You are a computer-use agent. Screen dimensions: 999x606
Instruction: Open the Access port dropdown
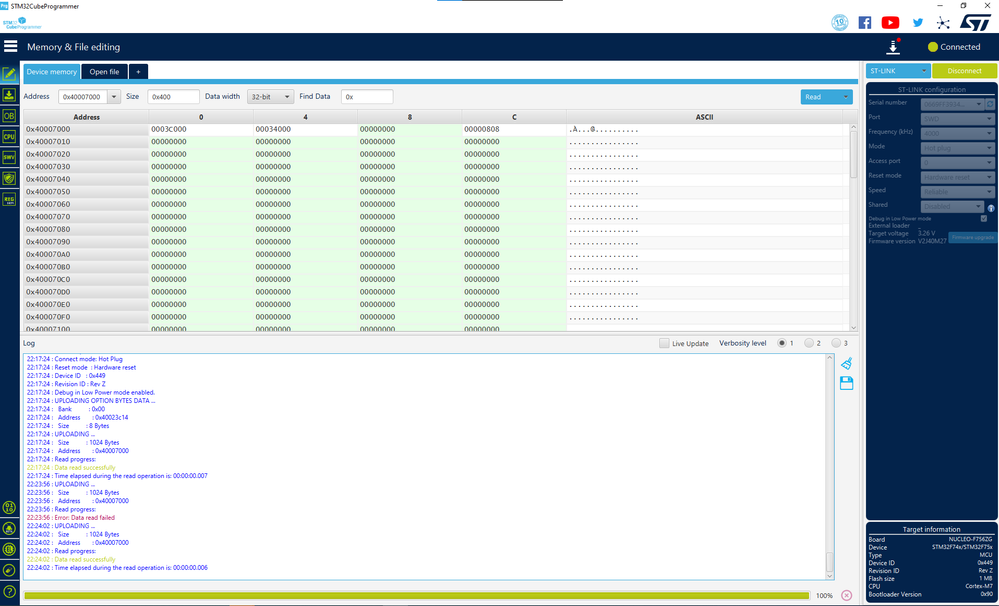957,162
